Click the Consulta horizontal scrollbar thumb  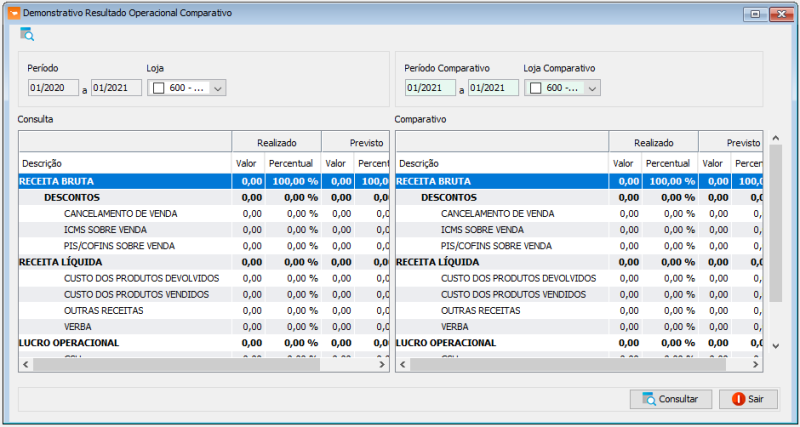point(177,365)
